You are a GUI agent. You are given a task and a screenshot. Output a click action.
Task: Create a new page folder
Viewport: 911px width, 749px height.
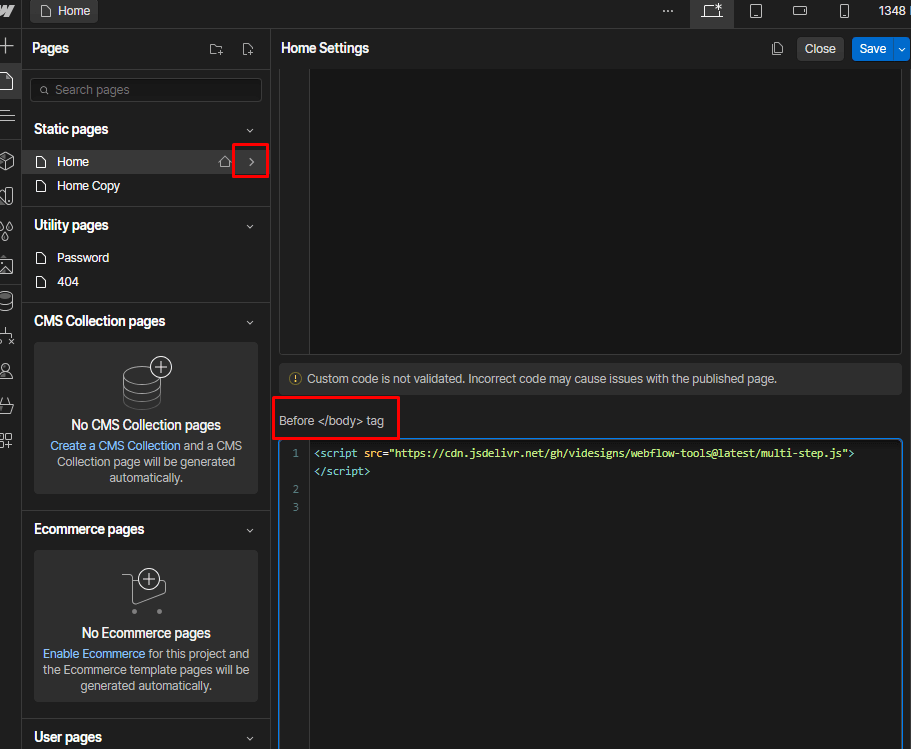tap(216, 49)
